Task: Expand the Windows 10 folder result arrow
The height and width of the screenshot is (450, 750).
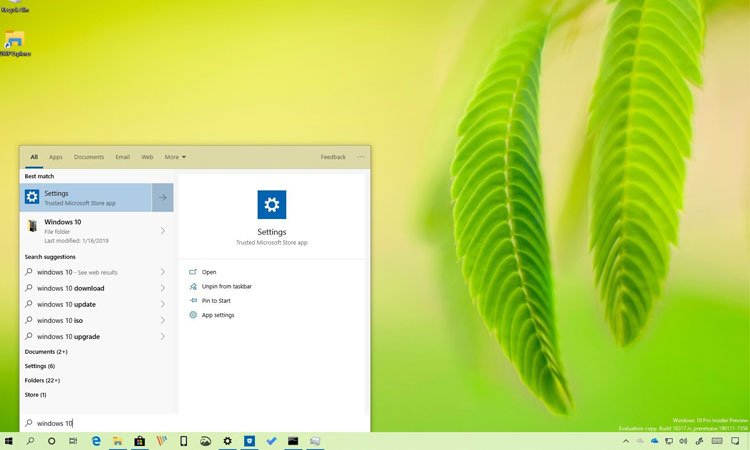Action: click(x=162, y=231)
